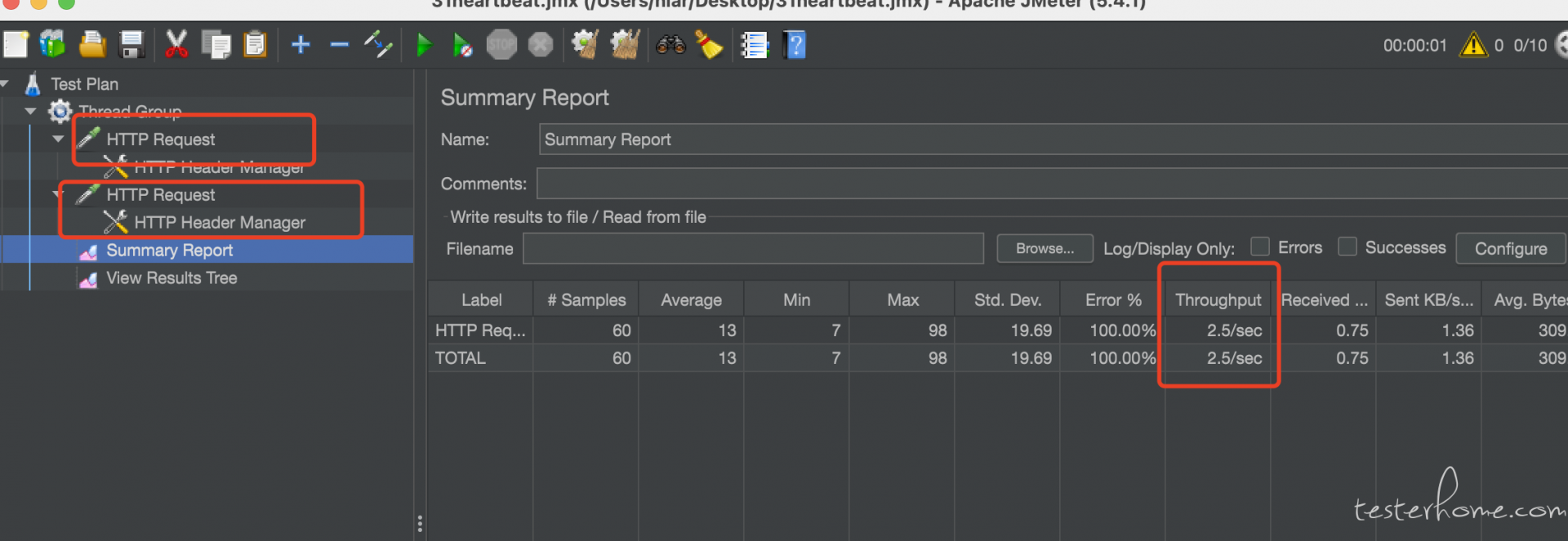Click the grey Stop test icon
Viewport: 1568px width, 541px height.
click(x=501, y=45)
